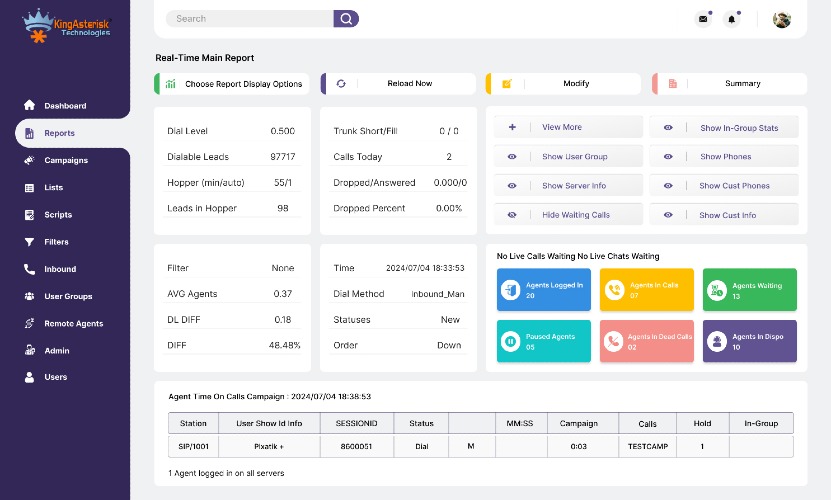Image resolution: width=831 pixels, height=500 pixels.
Task: Expand the Pixatik + user entry
Action: tap(268, 446)
